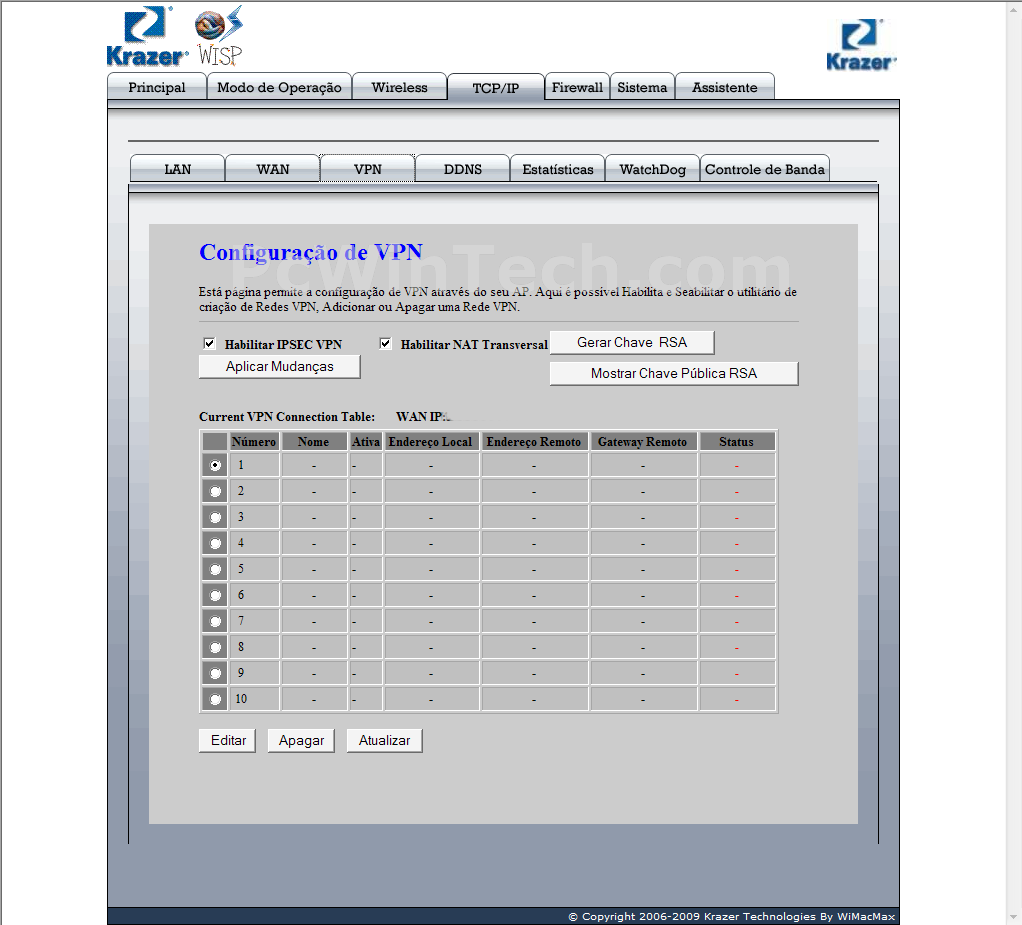
Task: Select the radio button for connection 3
Action: coord(215,518)
